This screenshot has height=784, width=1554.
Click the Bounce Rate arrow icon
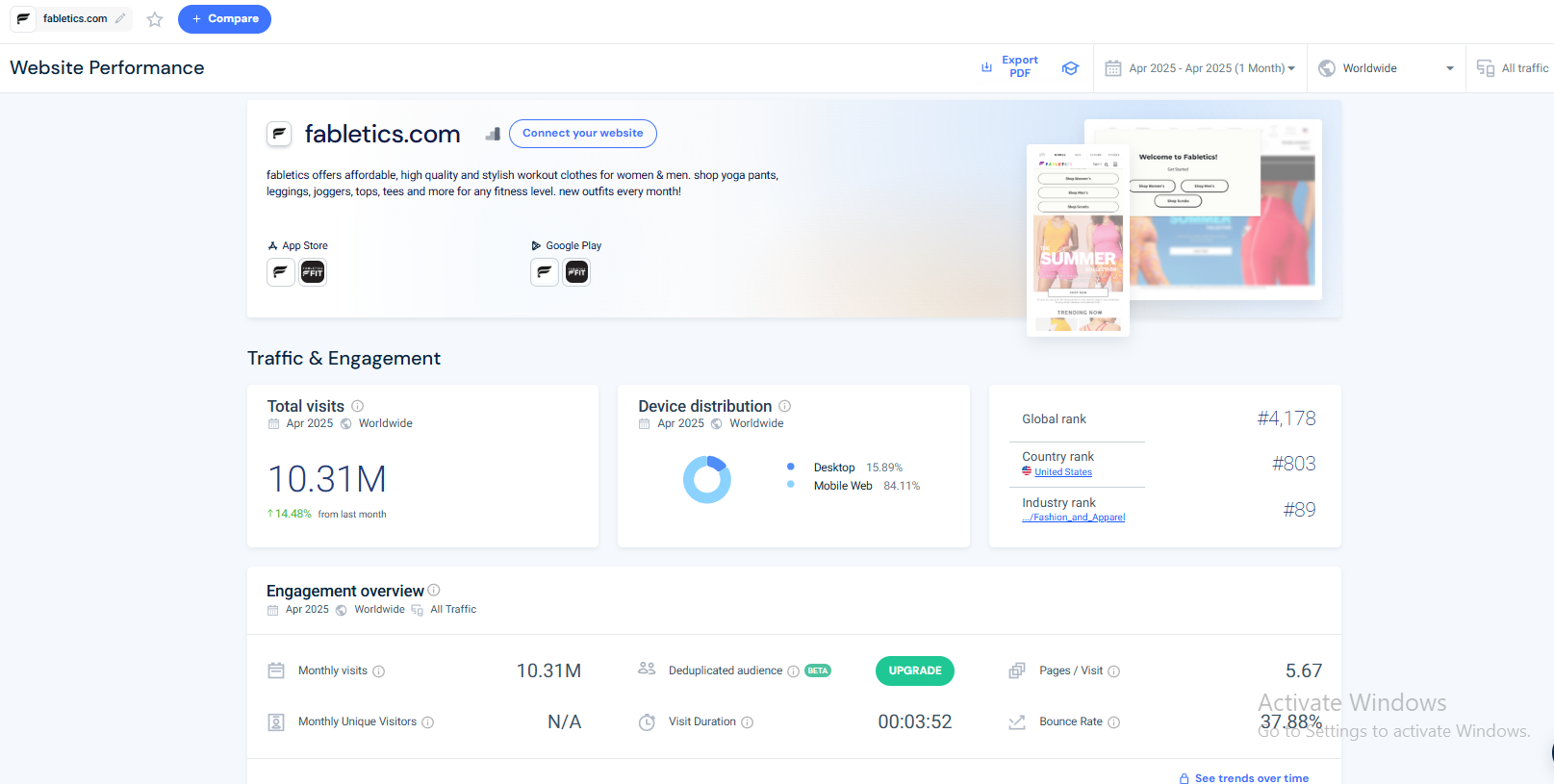coord(1017,721)
